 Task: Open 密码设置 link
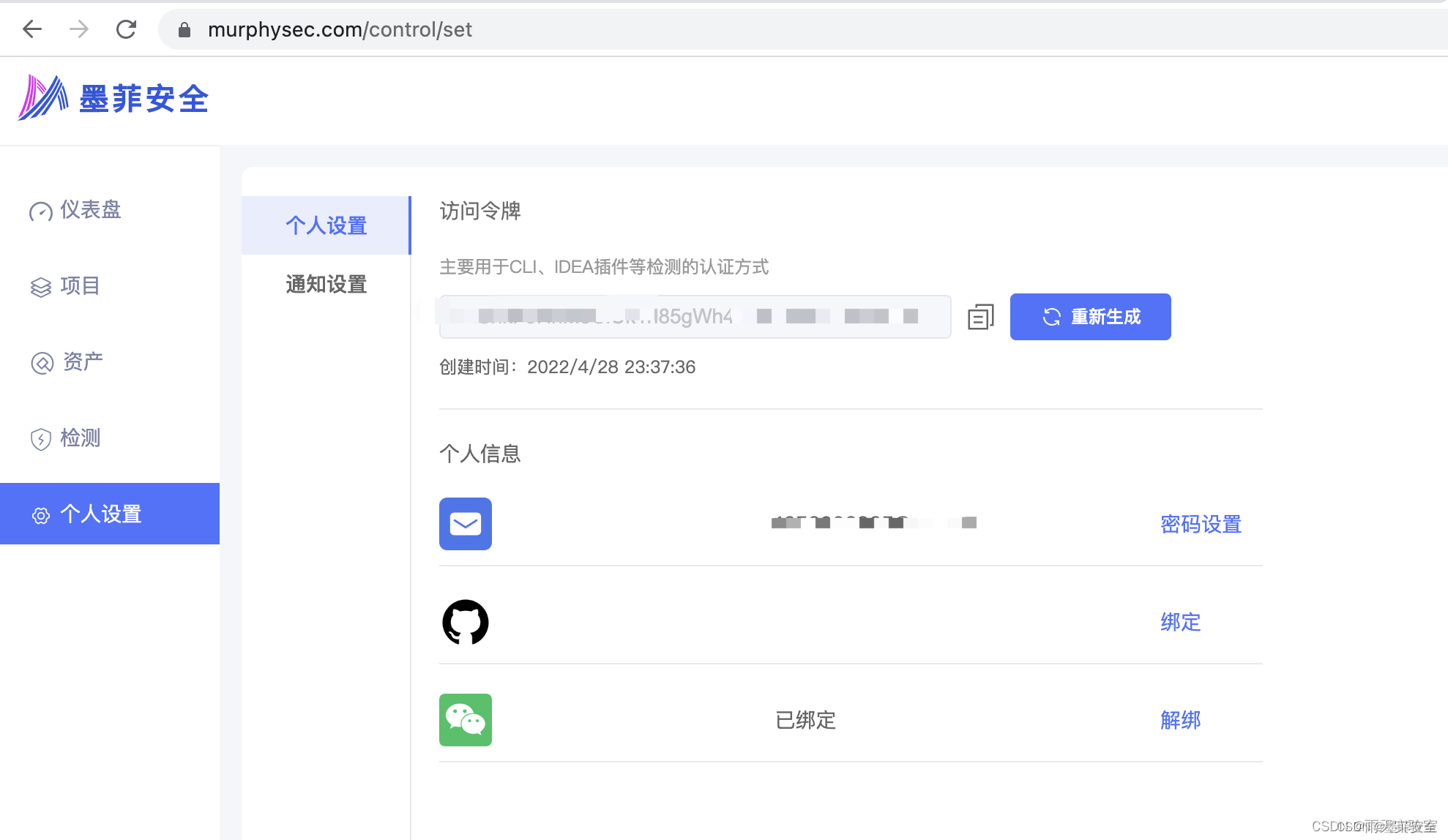(1201, 524)
